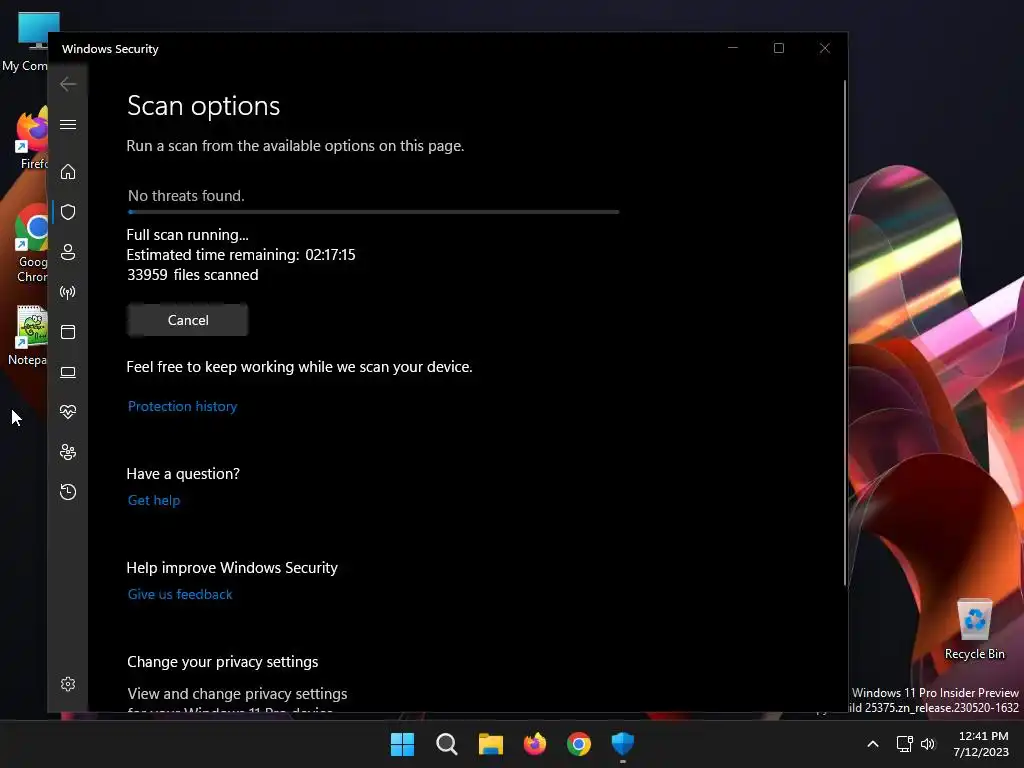The height and width of the screenshot is (768, 1024).
Task: Show hidden system tray icons
Action: coord(872,744)
